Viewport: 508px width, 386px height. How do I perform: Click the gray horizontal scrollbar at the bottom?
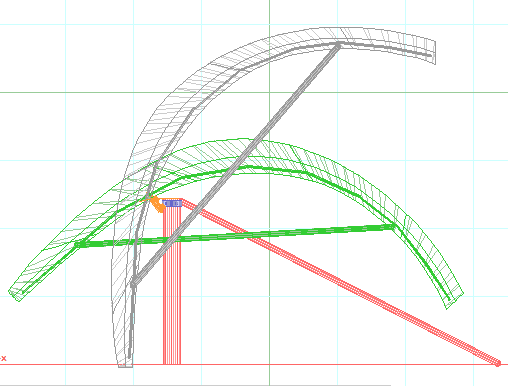coord(195,385)
